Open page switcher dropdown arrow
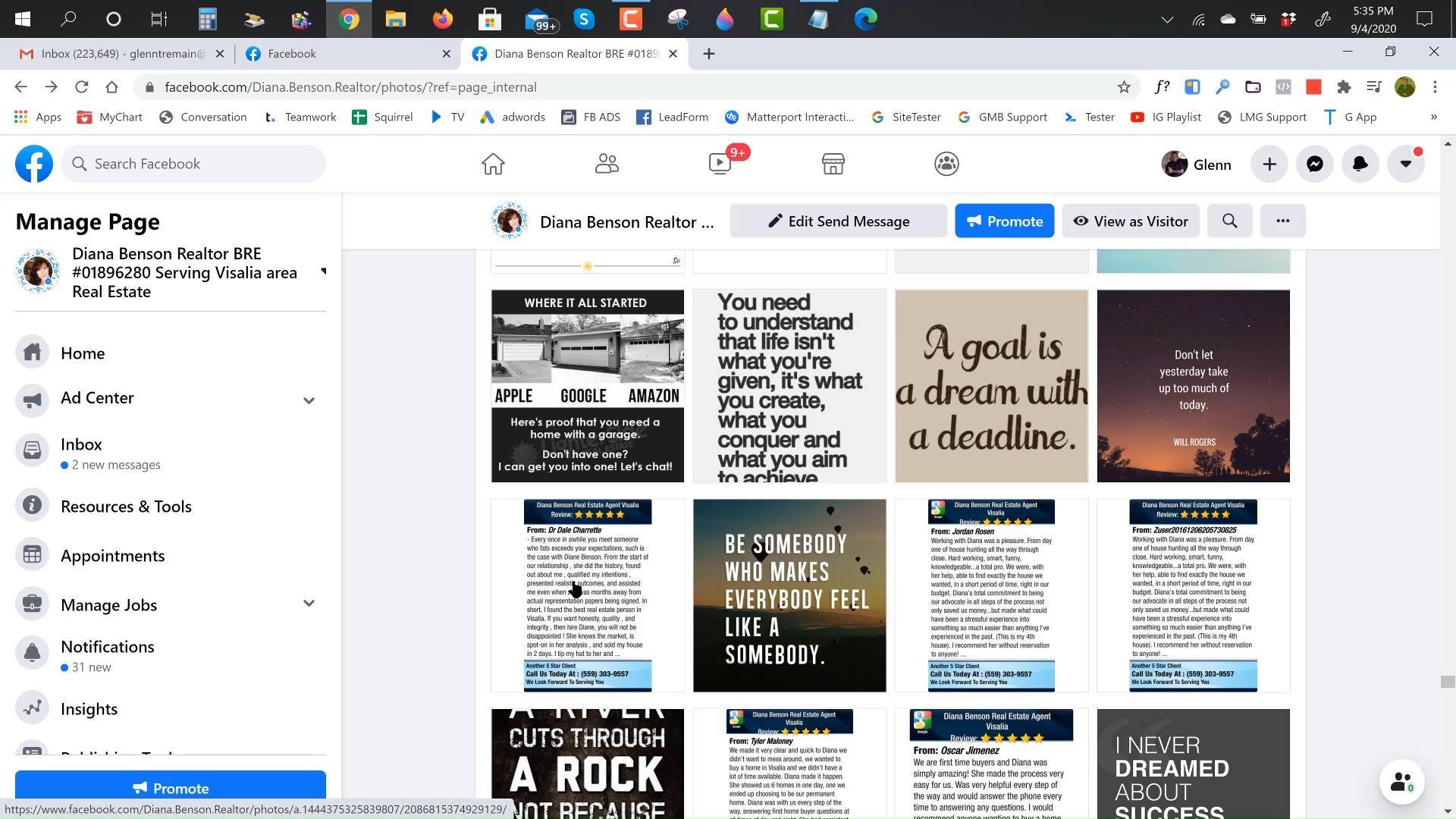1456x819 pixels. click(324, 271)
